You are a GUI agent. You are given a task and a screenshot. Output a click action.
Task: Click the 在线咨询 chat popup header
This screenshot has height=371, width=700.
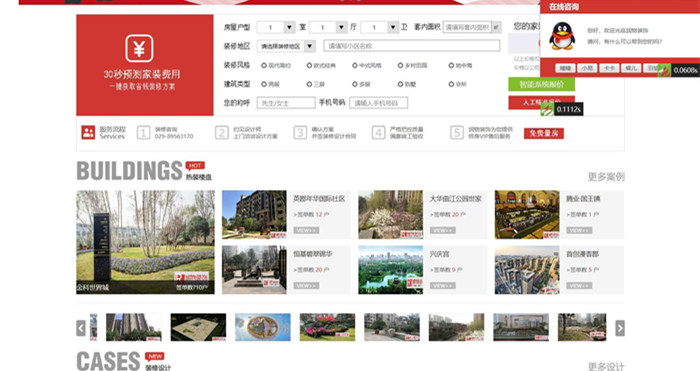point(620,7)
